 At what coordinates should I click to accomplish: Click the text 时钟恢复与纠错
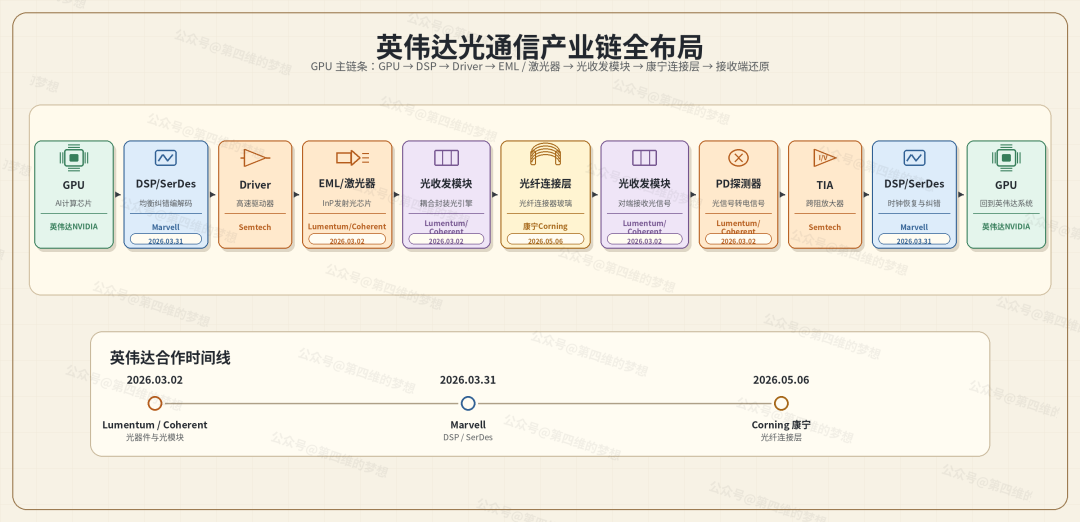coord(914,204)
